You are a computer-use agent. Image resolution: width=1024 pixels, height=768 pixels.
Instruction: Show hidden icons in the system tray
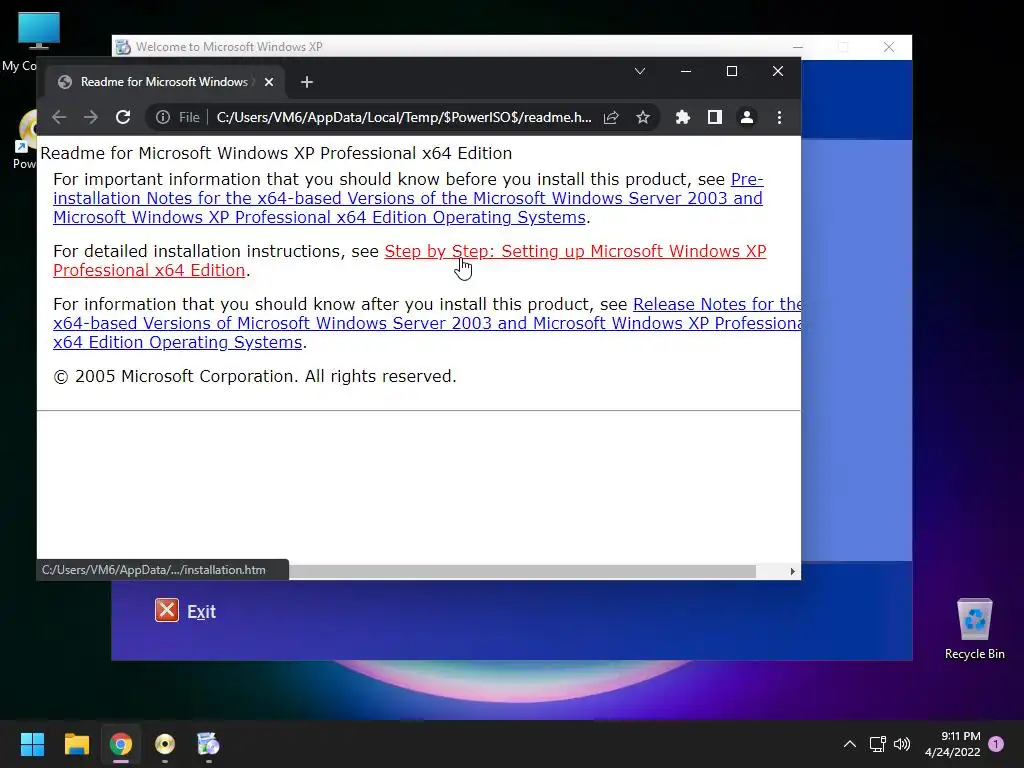pyautogui.click(x=850, y=744)
